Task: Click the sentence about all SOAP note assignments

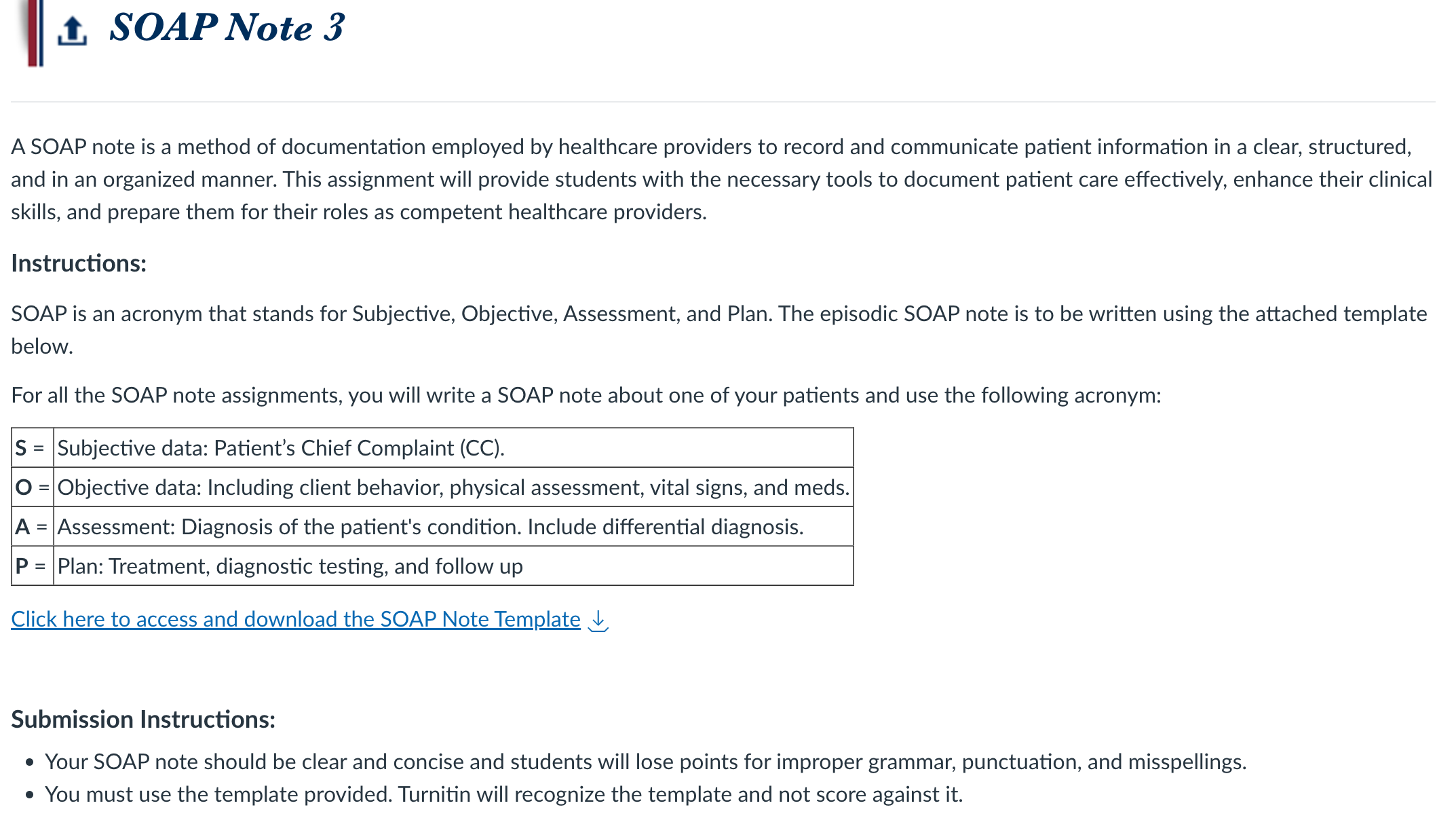Action: [x=586, y=395]
